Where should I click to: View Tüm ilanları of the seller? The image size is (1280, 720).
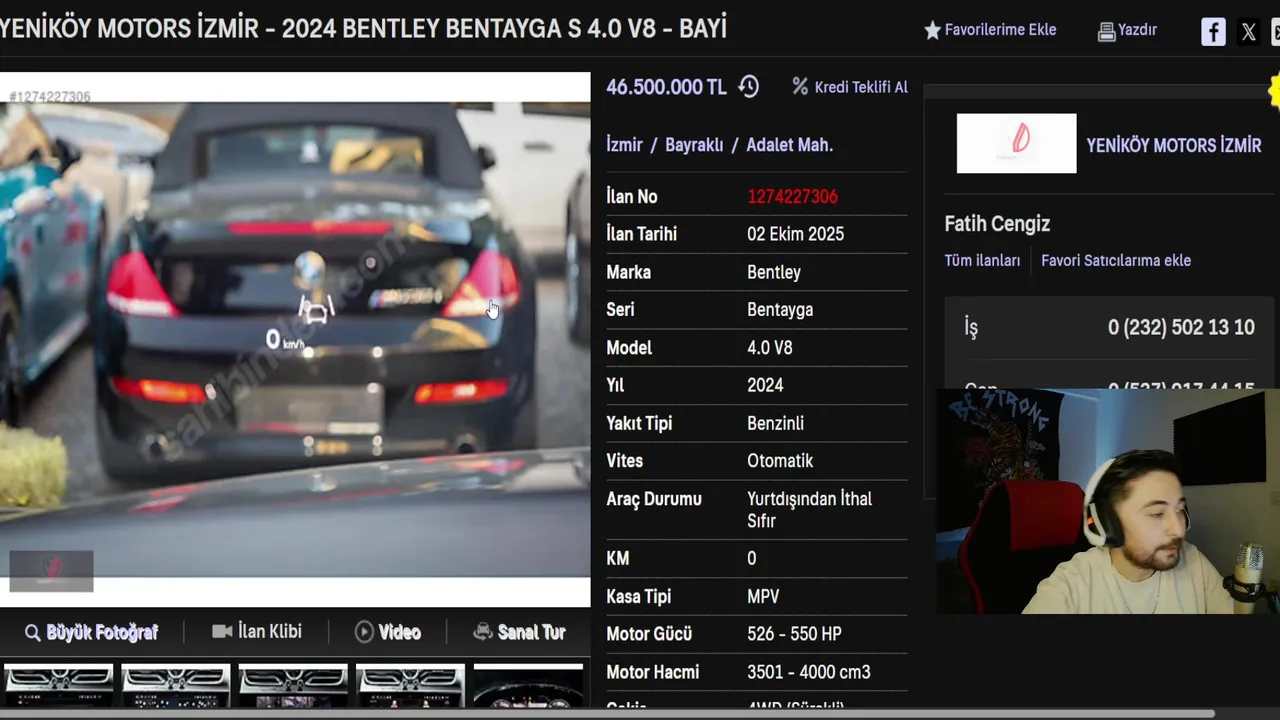982,260
